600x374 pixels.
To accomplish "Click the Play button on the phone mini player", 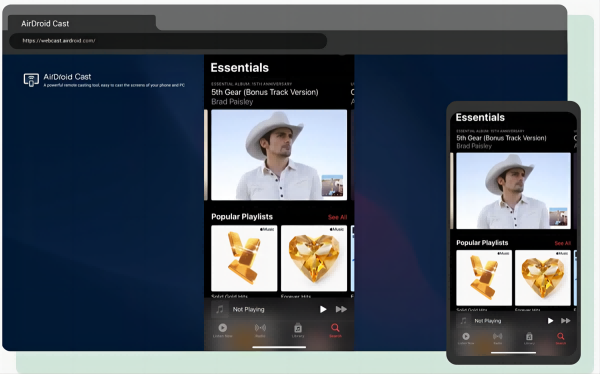I will point(550,321).
